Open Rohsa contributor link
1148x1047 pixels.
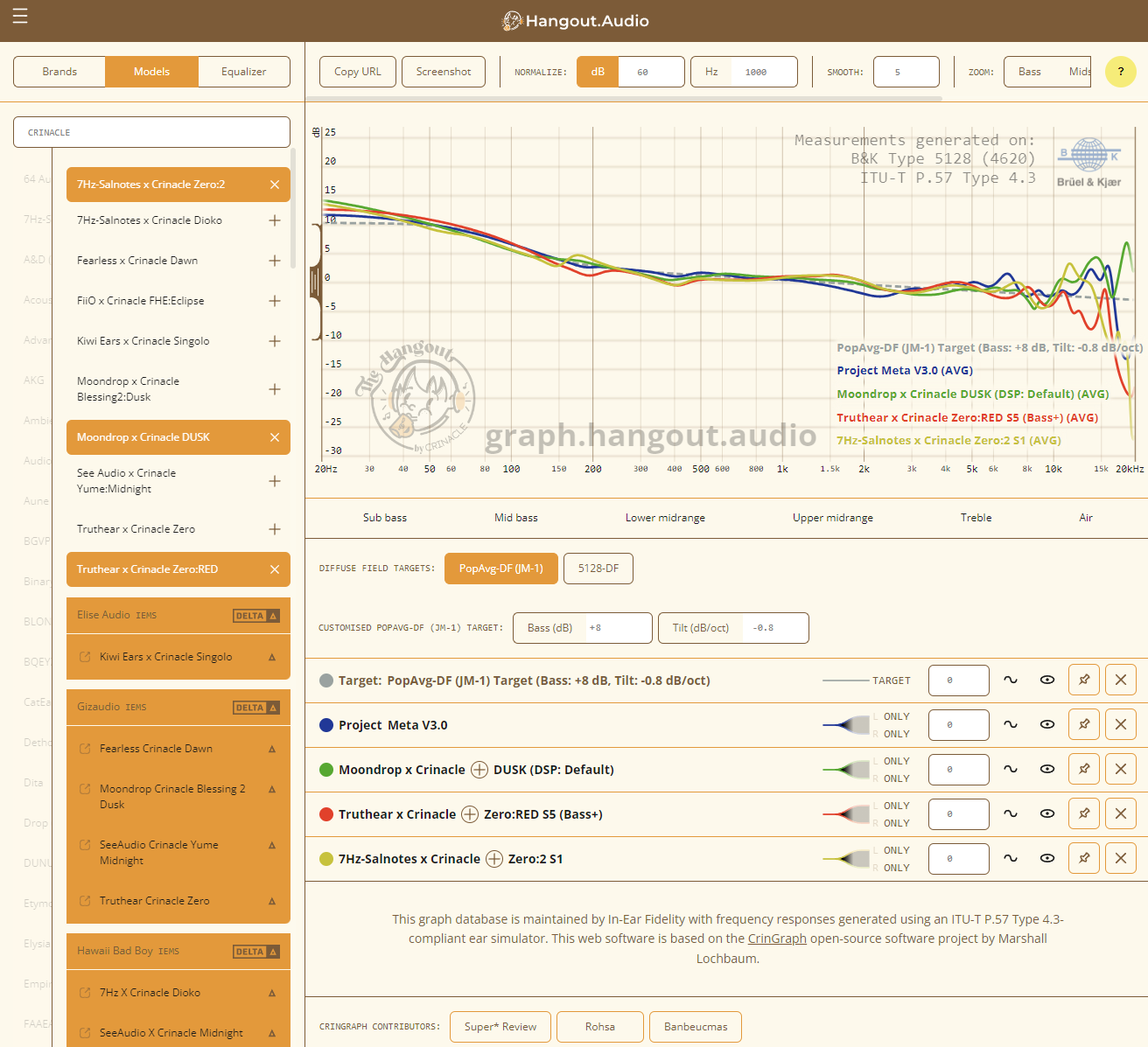600,1027
